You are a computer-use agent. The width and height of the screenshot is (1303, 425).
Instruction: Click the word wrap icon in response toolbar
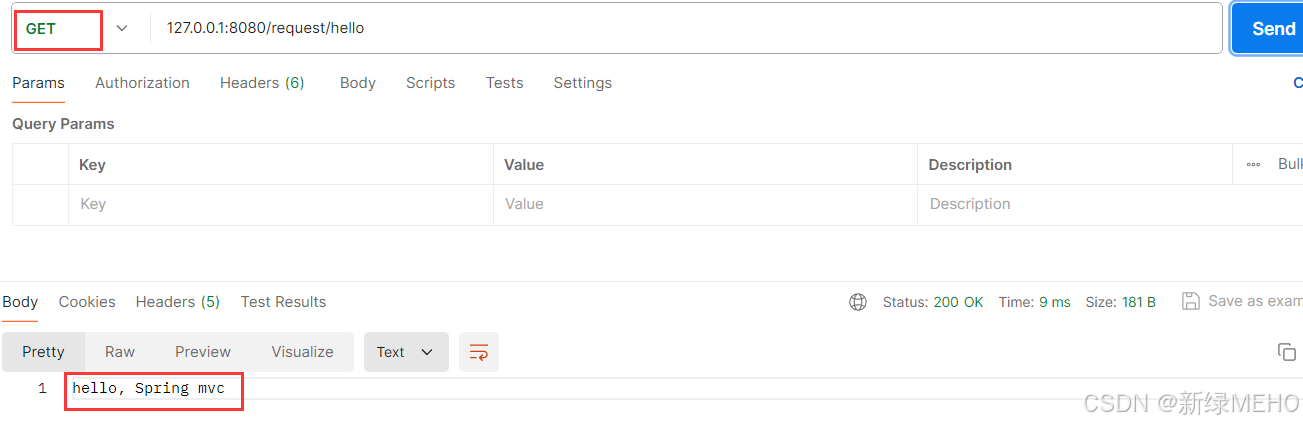click(x=479, y=352)
